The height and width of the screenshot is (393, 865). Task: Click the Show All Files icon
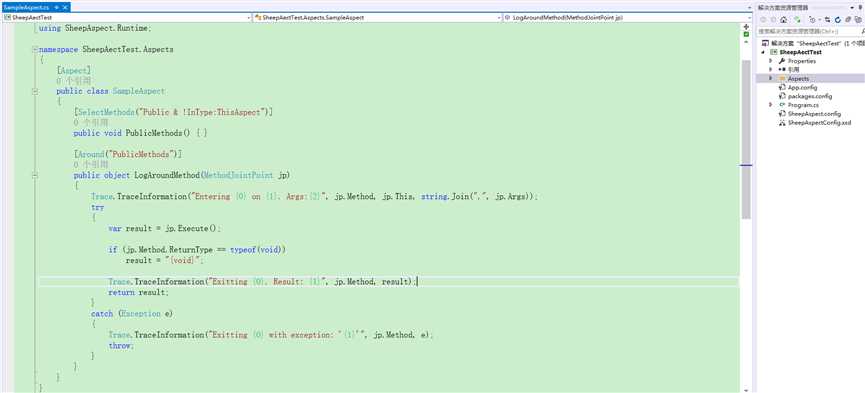tap(858, 19)
